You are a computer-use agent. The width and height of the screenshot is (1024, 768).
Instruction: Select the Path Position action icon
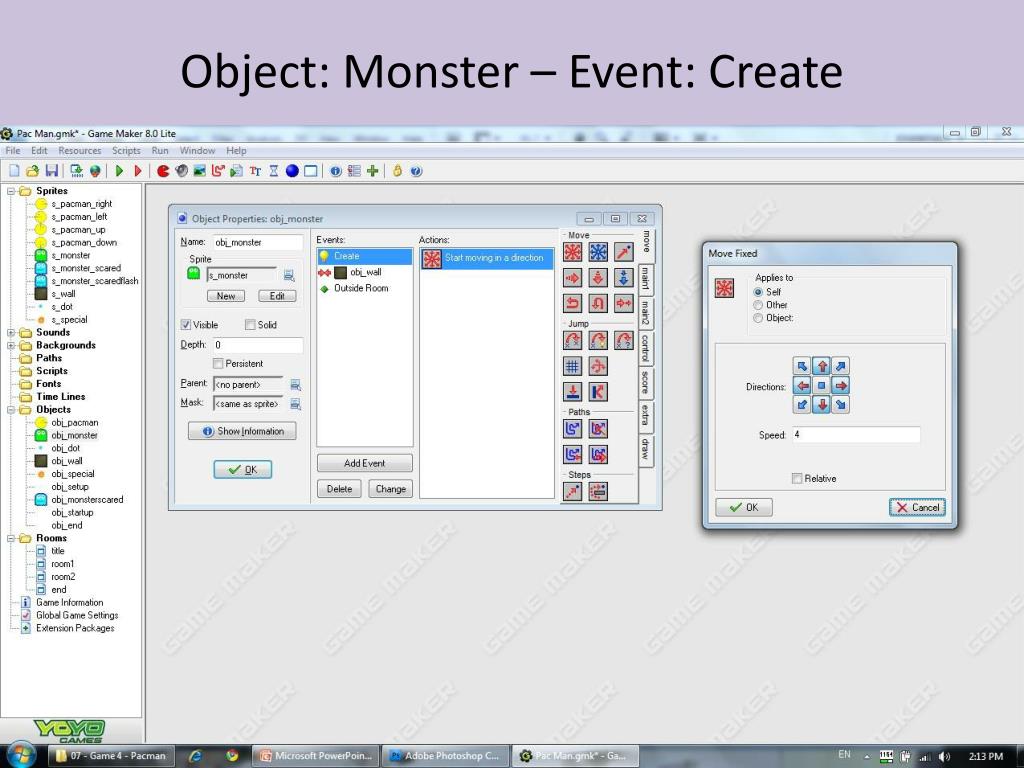[573, 454]
